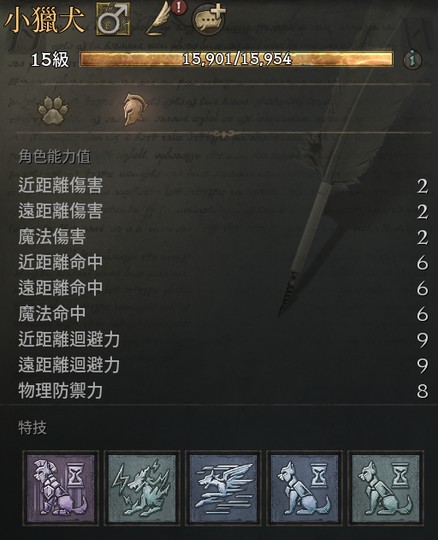Click the 小獵犬 name title
This screenshot has height=540, width=438.
click(45, 19)
